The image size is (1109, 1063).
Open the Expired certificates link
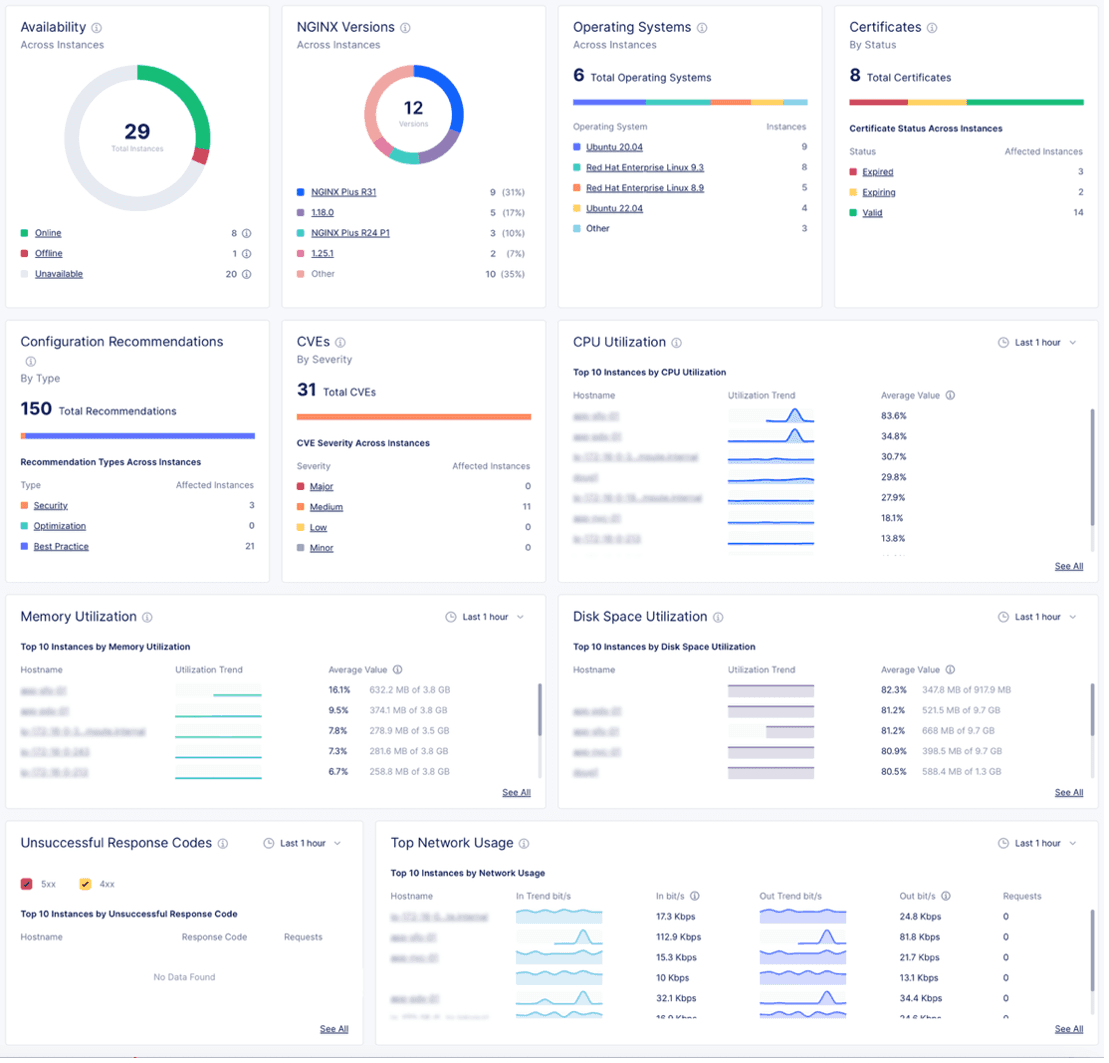point(880,172)
